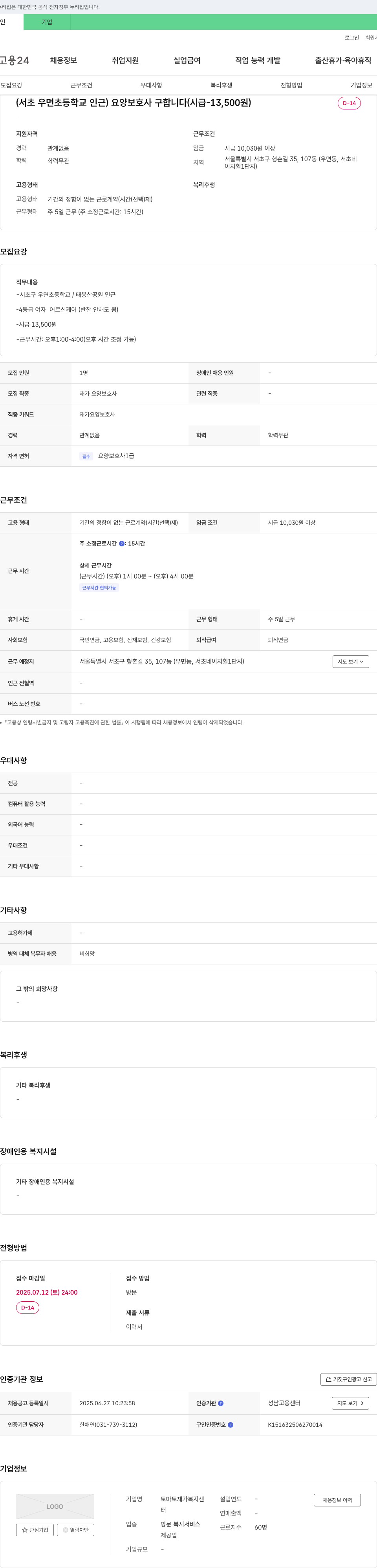Screen dimensions: 377x1568
Task: Open the 실업급여 menu
Action: [187, 60]
